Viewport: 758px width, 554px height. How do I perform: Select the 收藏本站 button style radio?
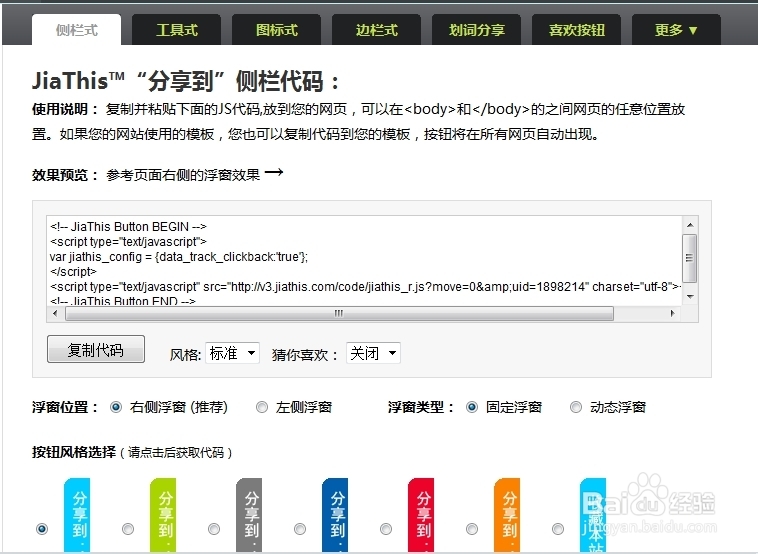pos(558,529)
